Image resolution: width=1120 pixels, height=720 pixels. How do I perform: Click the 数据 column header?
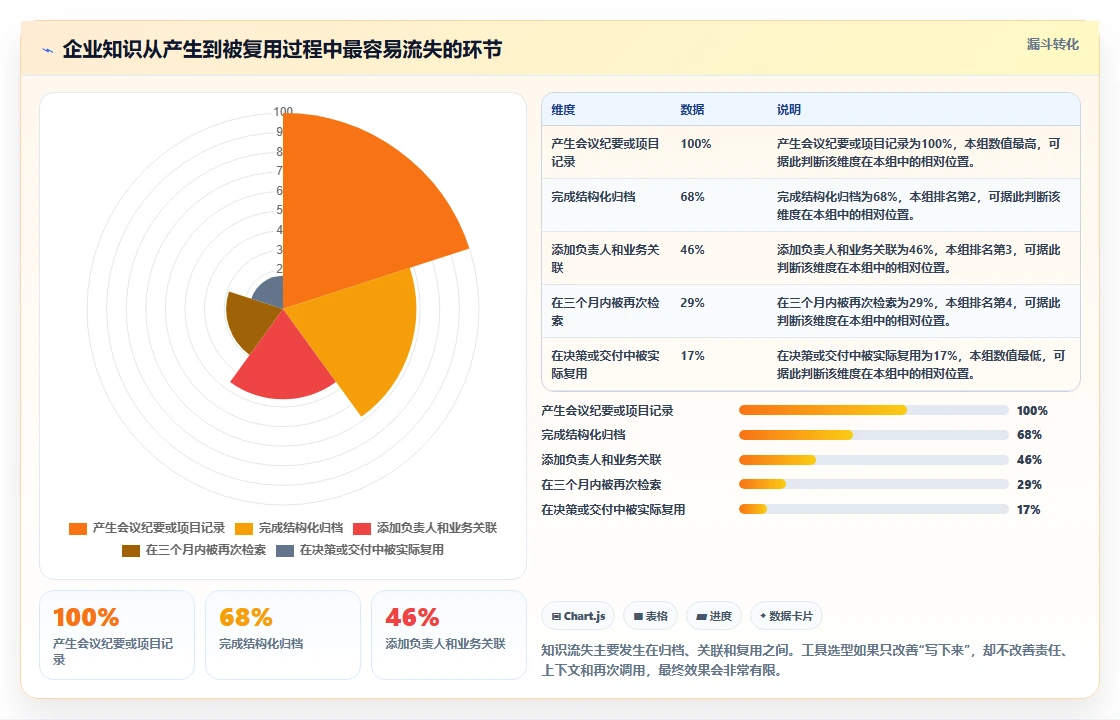pos(692,110)
